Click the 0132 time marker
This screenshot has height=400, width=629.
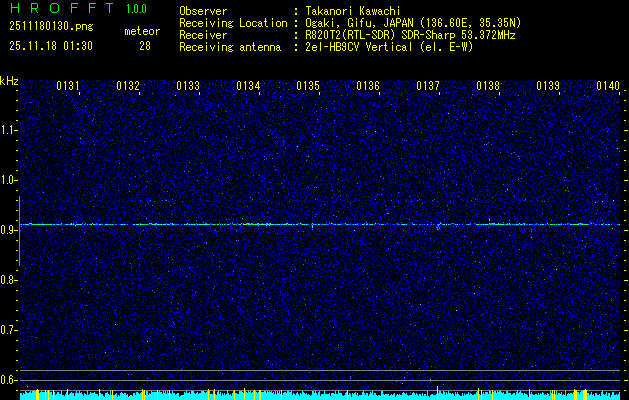point(128,85)
